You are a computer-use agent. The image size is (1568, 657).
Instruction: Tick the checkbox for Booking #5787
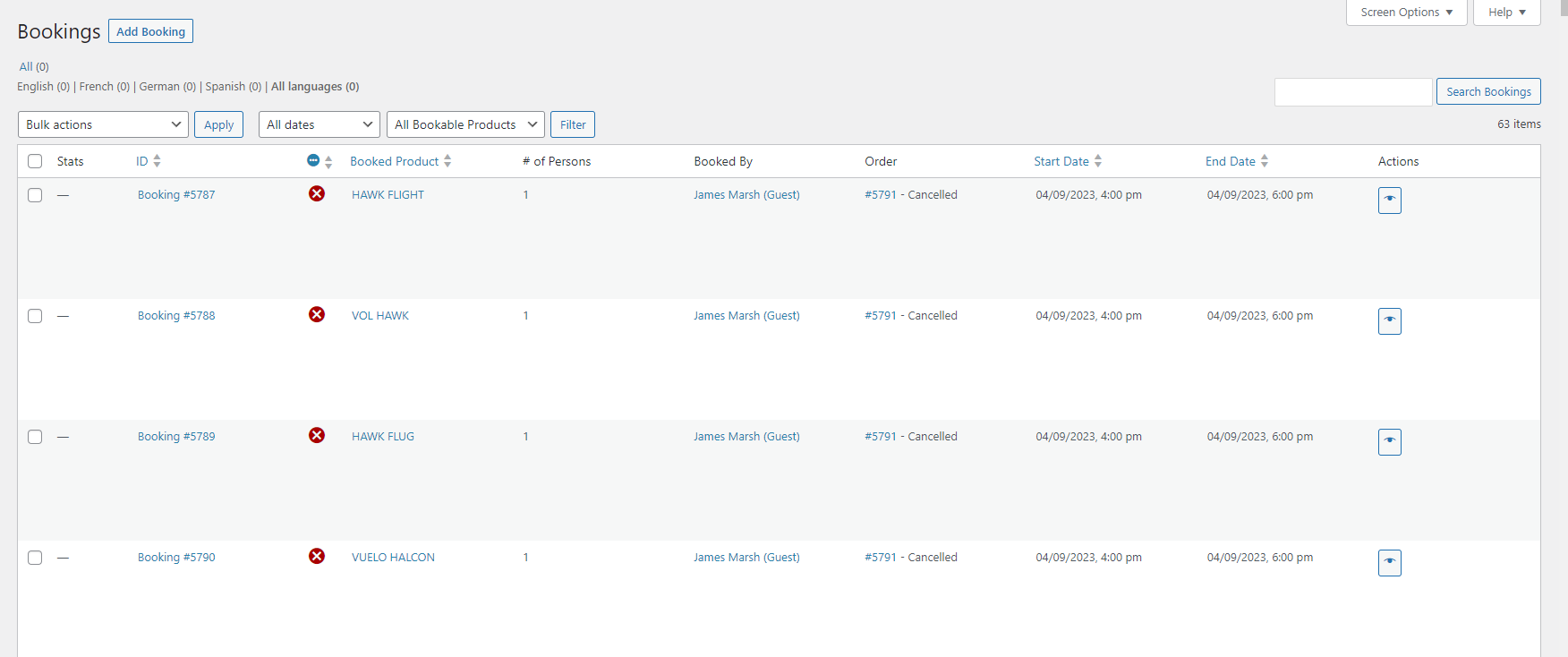tap(35, 195)
